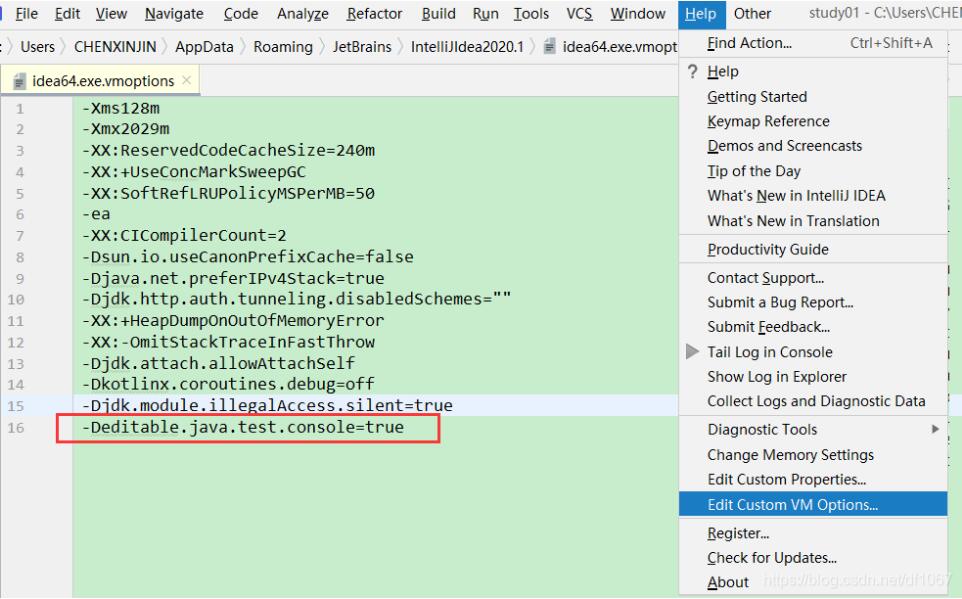Open the Navigate menu

coord(173,14)
